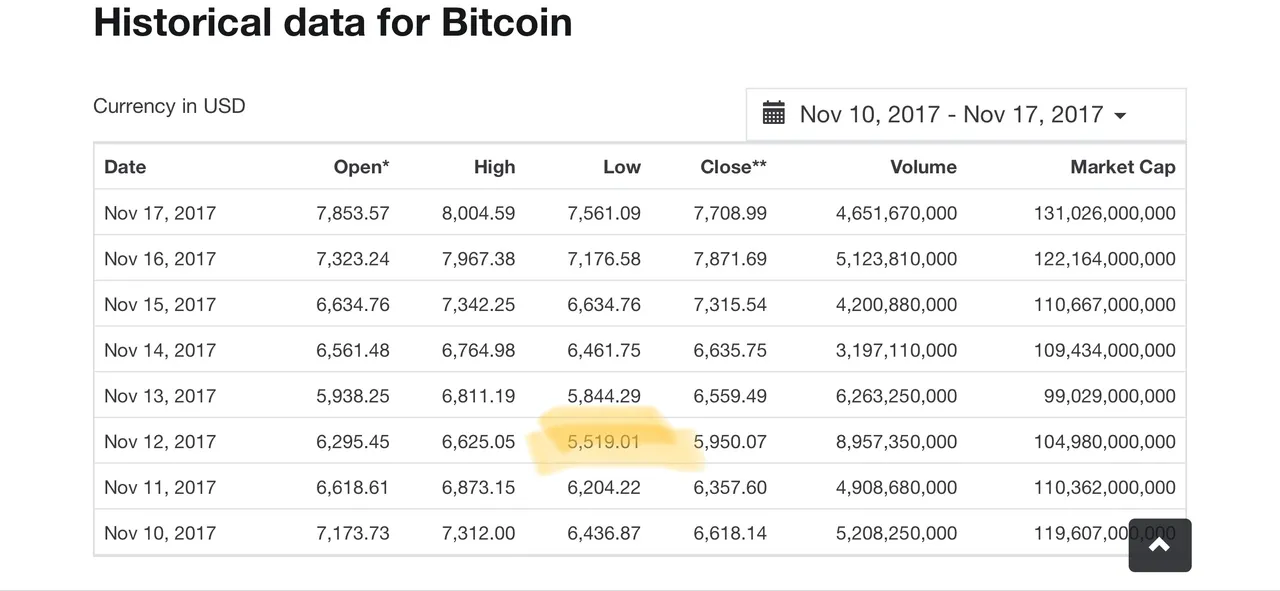Click the highlighted 5,519.01 low value

604,442
